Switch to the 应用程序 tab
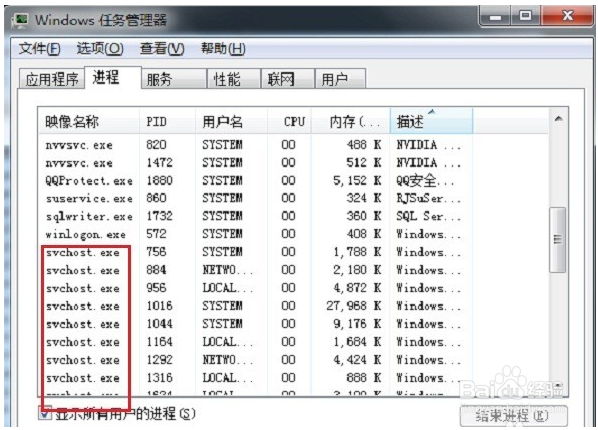598x430 pixels. (x=52, y=79)
